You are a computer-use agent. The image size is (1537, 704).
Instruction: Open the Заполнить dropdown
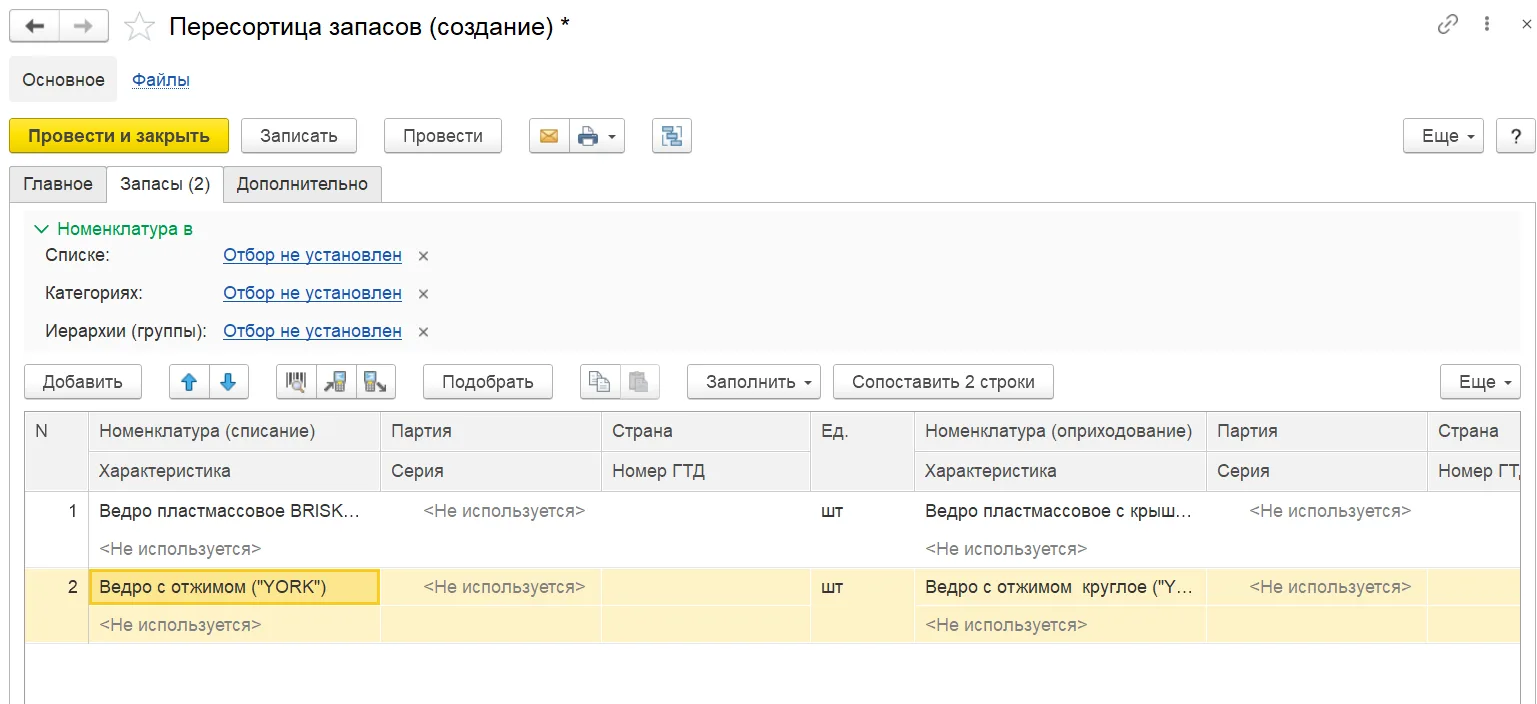754,382
